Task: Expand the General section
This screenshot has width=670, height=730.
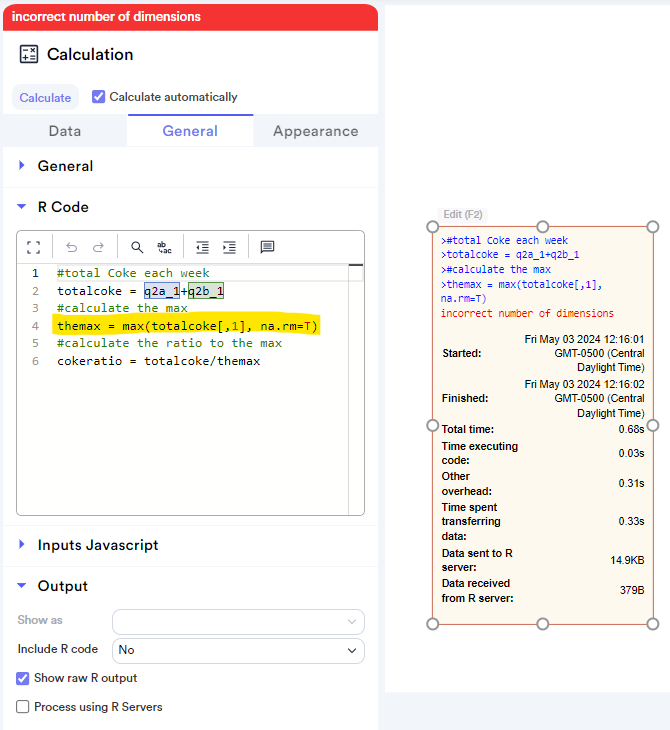Action: [x=65, y=166]
